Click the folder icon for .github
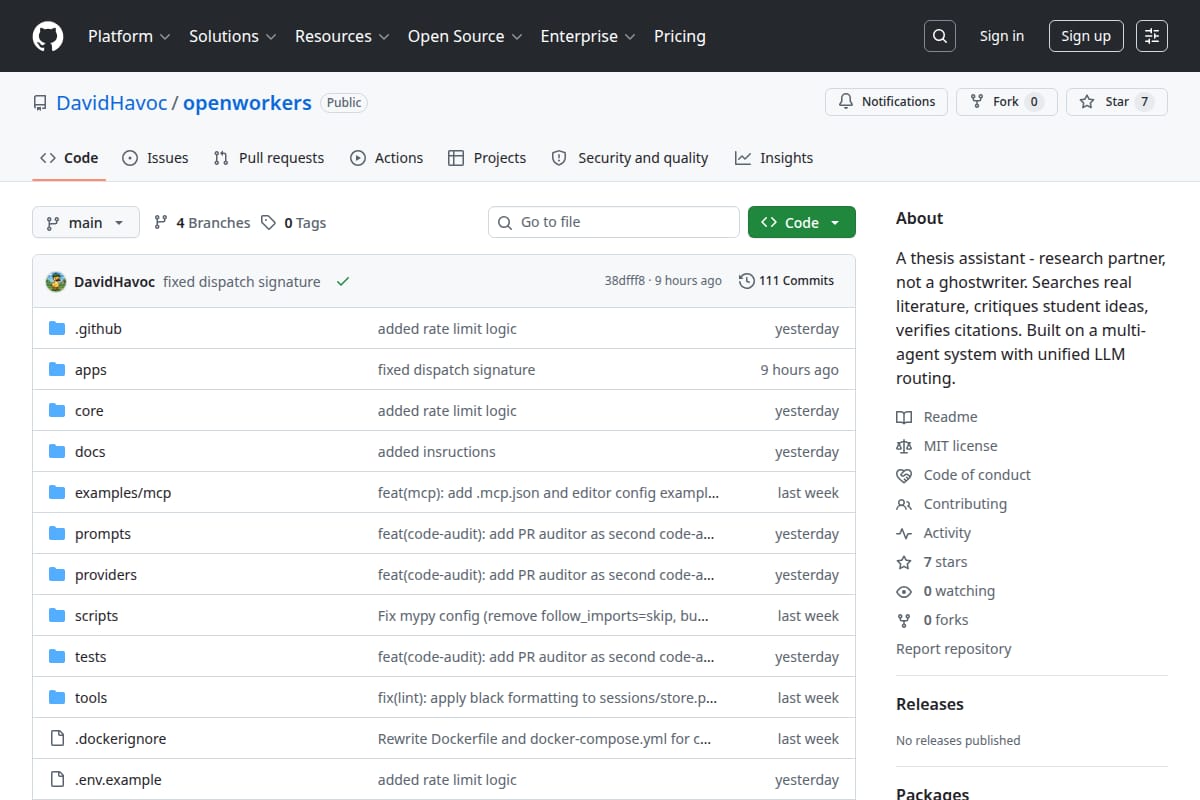 tap(57, 329)
